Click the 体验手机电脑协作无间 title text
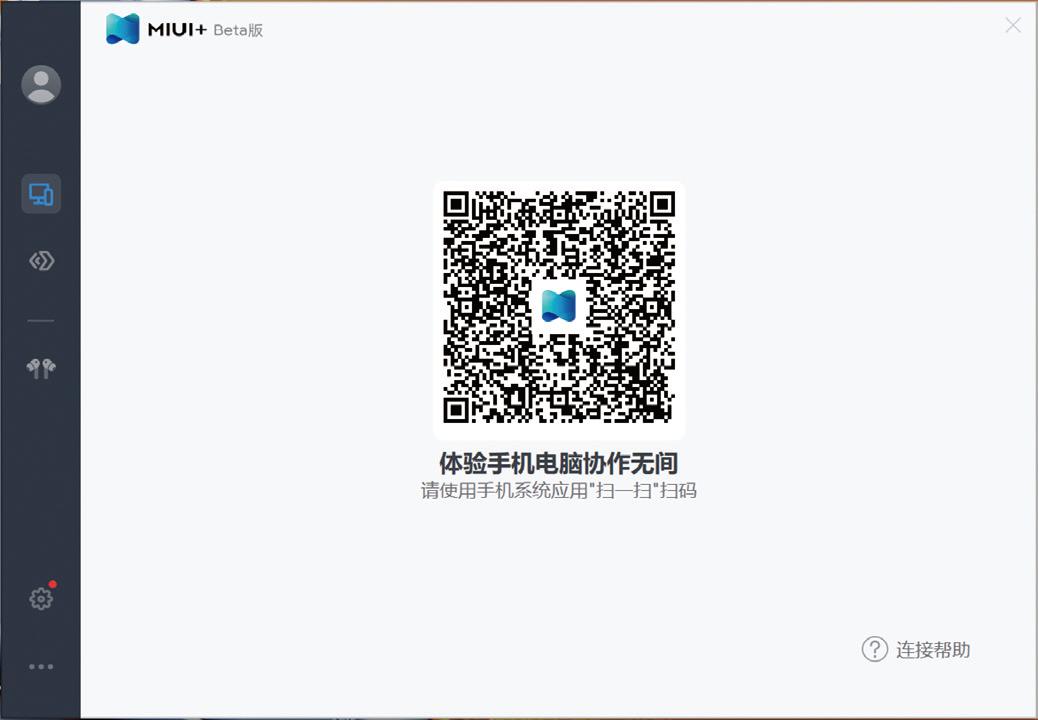The height and width of the screenshot is (720, 1038). pos(560,463)
